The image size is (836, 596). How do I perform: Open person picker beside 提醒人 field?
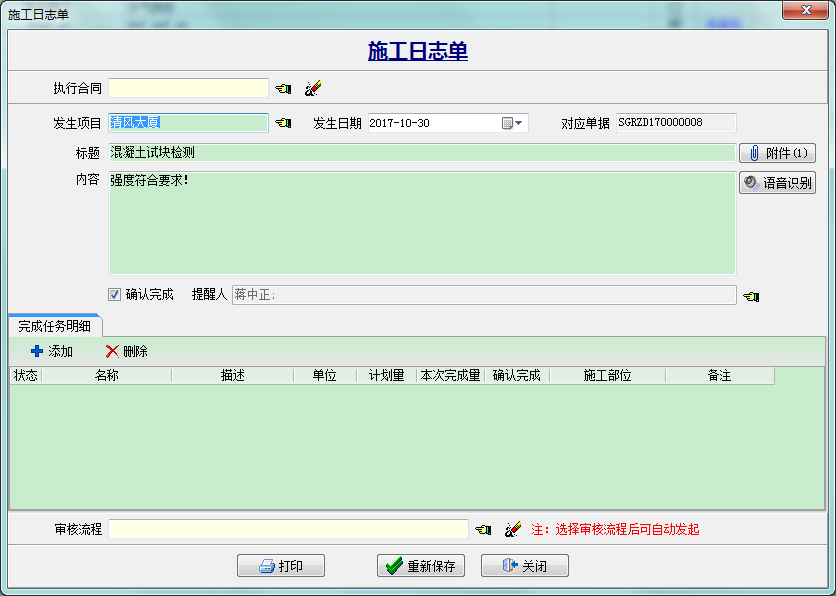point(751,296)
